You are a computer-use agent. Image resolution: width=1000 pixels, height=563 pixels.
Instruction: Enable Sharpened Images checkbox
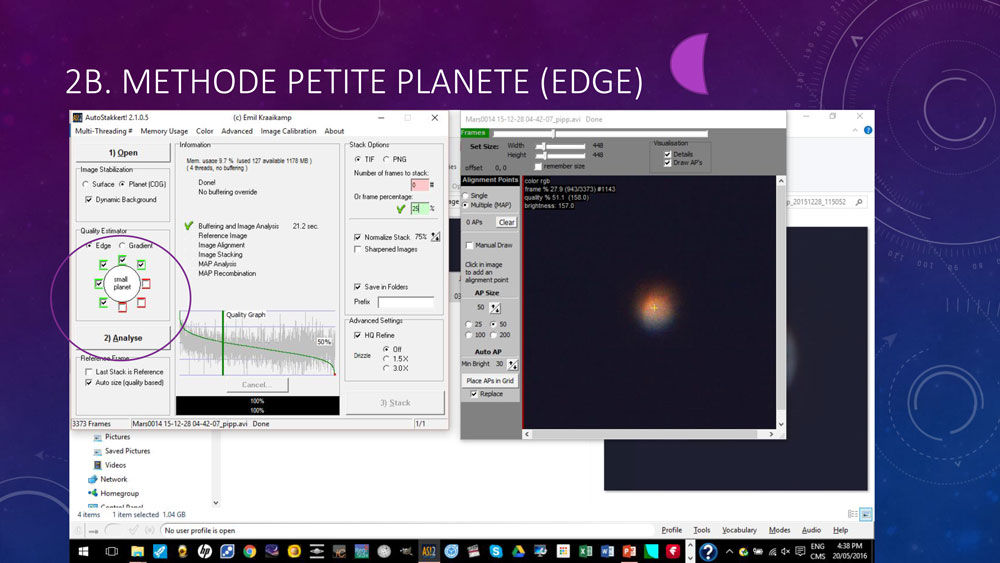(x=358, y=249)
